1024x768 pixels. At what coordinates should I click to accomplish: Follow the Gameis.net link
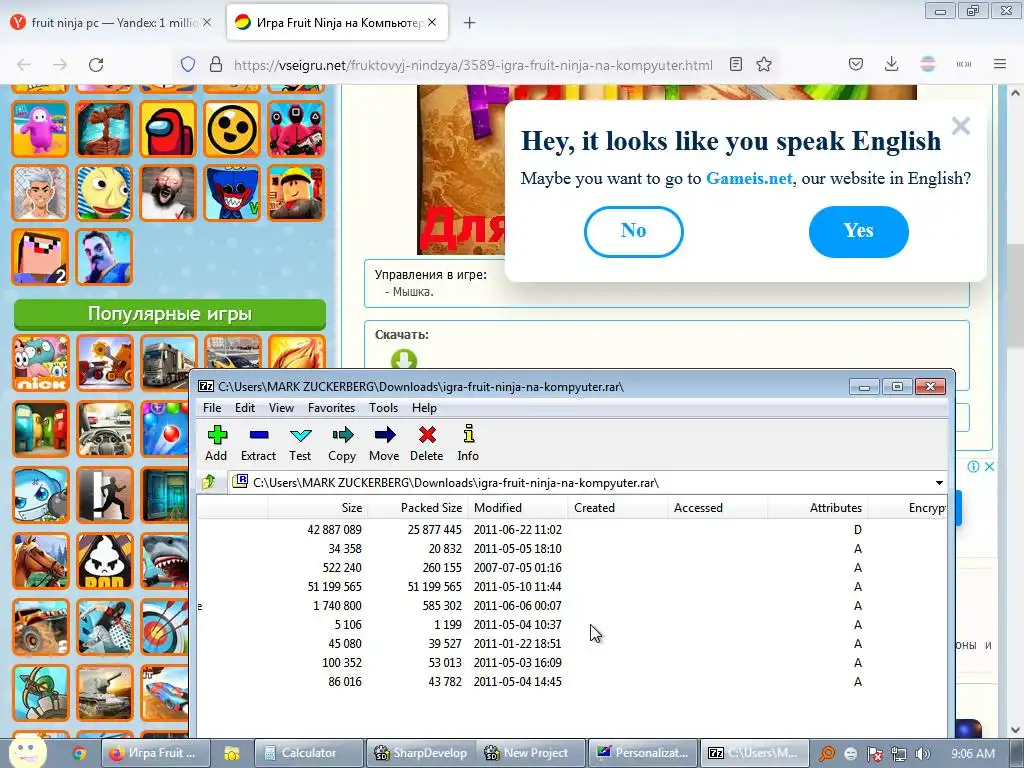pyautogui.click(x=748, y=178)
